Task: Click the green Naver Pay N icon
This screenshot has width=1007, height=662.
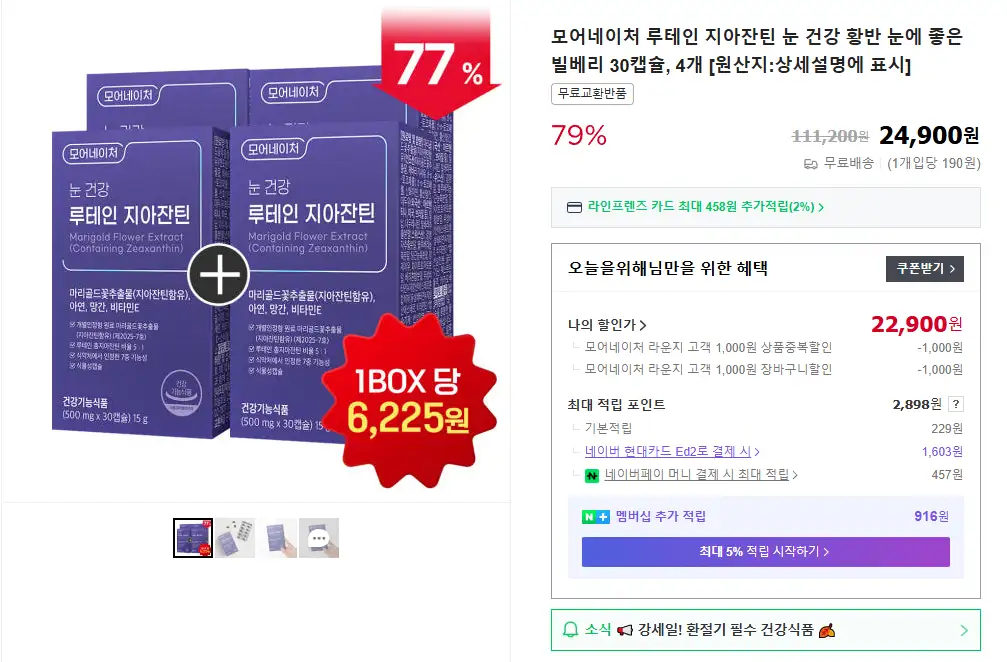Action: (591, 476)
